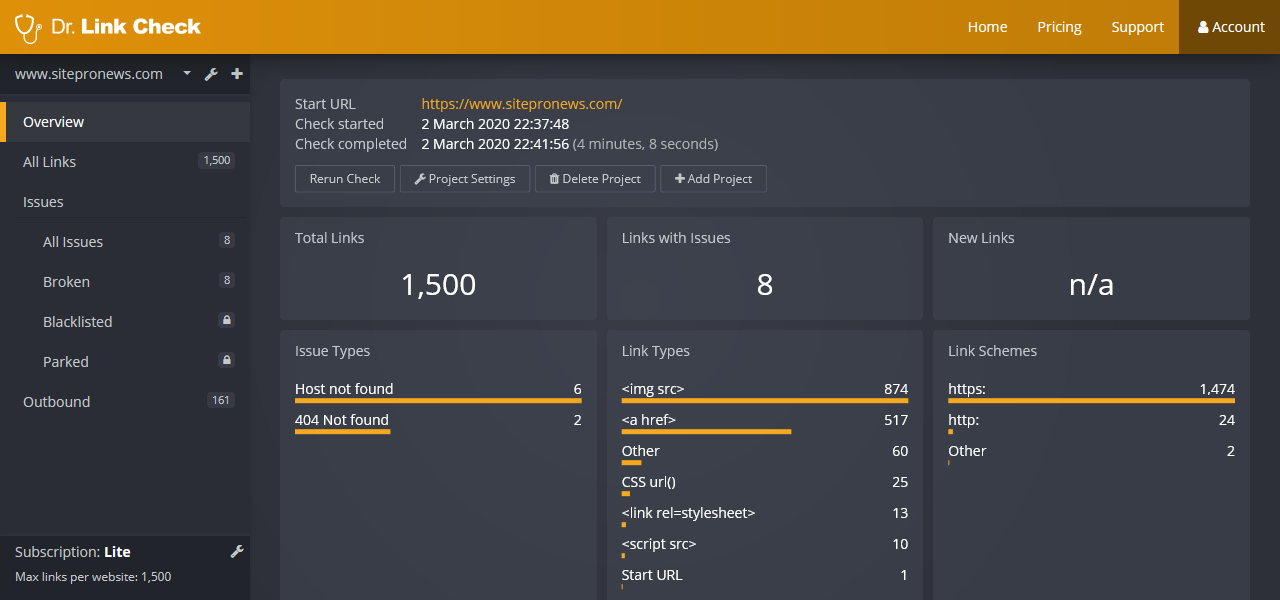The height and width of the screenshot is (600, 1280).
Task: Open All Issues in the sidebar
Action: tap(125, 242)
